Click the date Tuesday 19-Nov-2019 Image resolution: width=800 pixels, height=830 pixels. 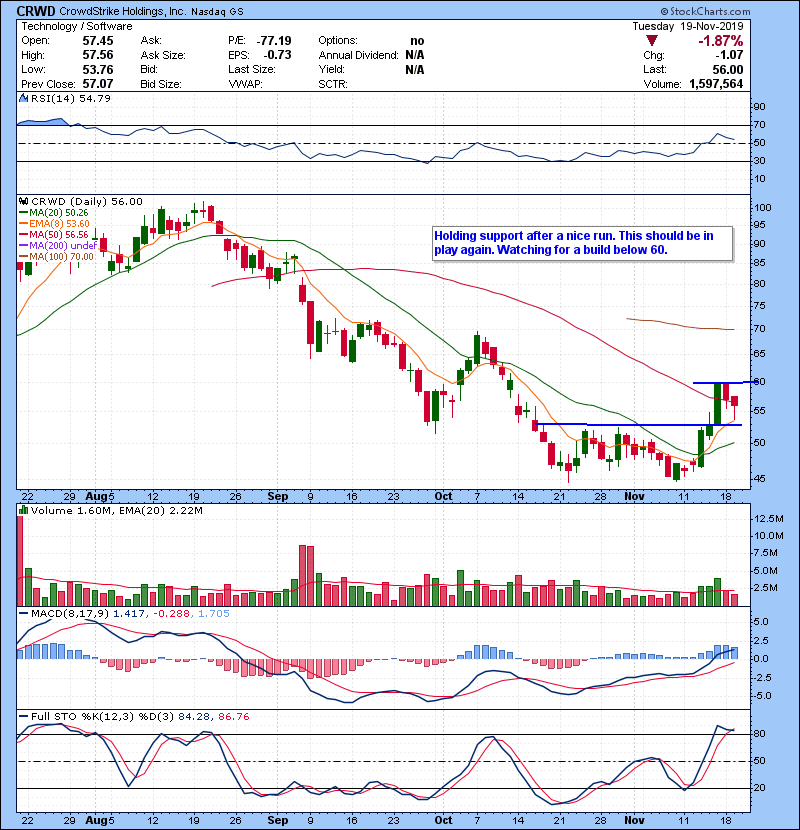click(688, 26)
